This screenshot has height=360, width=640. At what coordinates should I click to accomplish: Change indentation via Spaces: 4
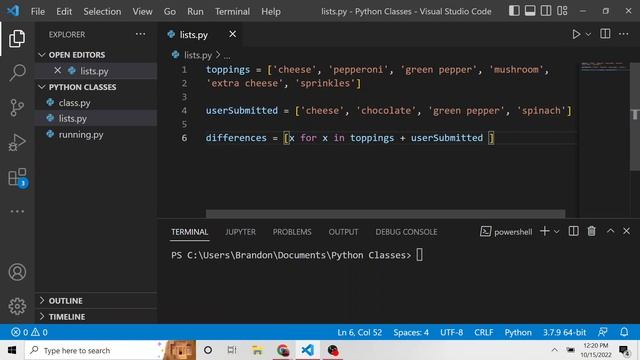[411, 332]
